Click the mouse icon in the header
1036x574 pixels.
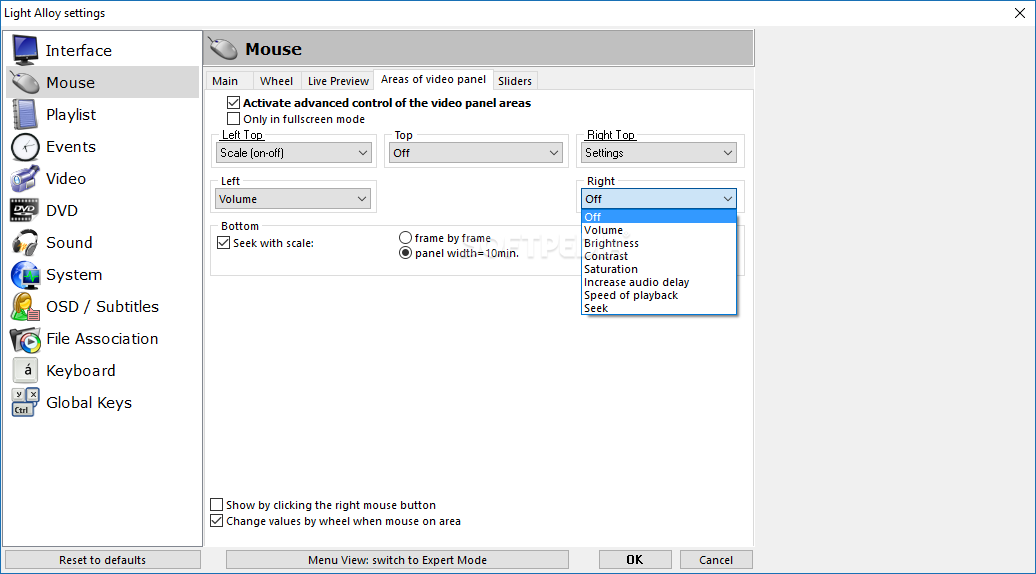223,49
